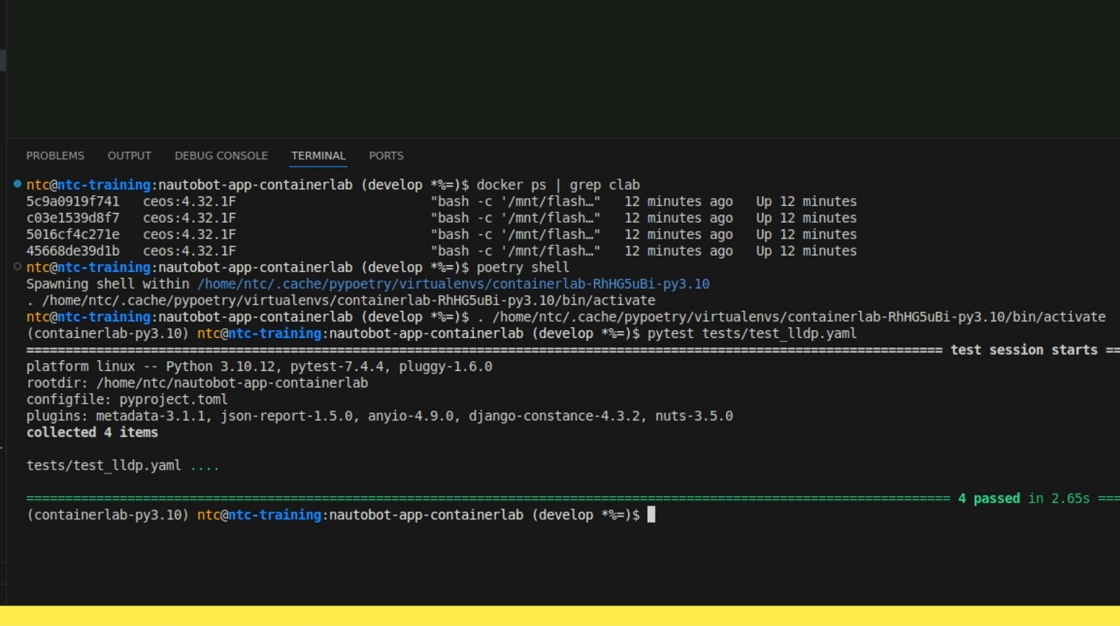Click container ID 45668de39d1b
The width and height of the screenshot is (1120, 626).
[x=73, y=251]
